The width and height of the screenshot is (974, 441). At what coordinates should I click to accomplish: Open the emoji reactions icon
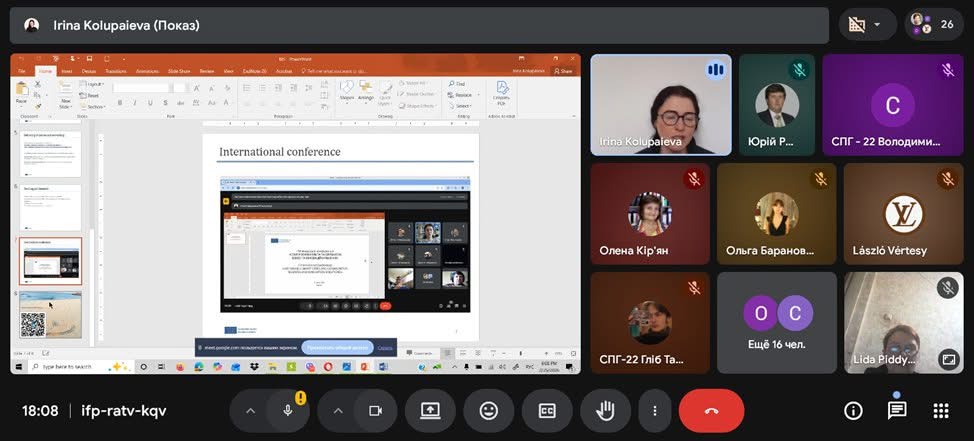pos(489,411)
